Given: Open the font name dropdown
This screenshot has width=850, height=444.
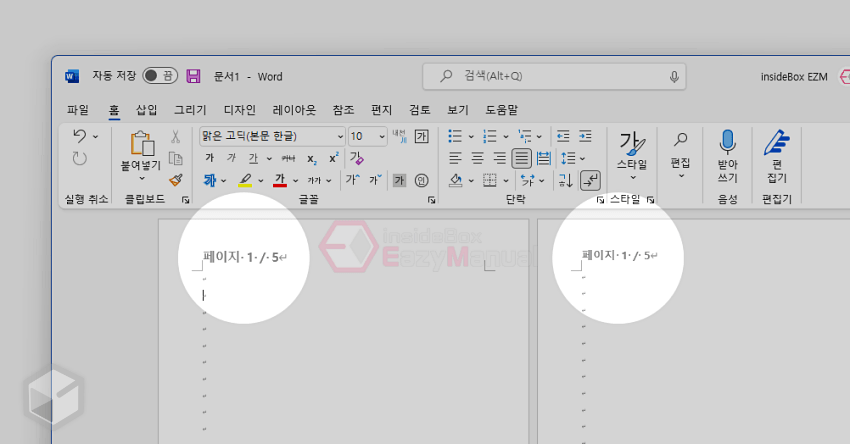Looking at the screenshot, I should pyautogui.click(x=340, y=136).
